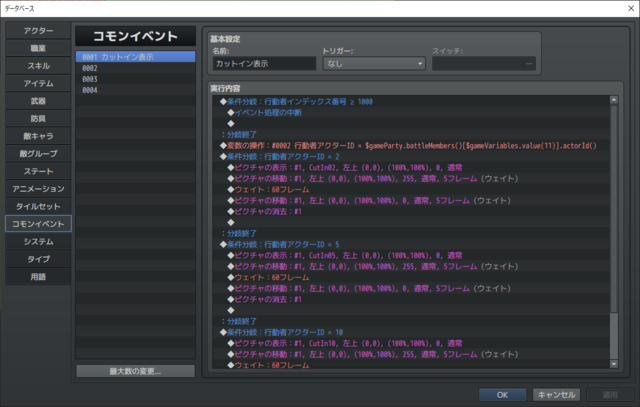640x407 pixels.
Task: Click the disabled スイッチ selector field
Action: [x=484, y=64]
